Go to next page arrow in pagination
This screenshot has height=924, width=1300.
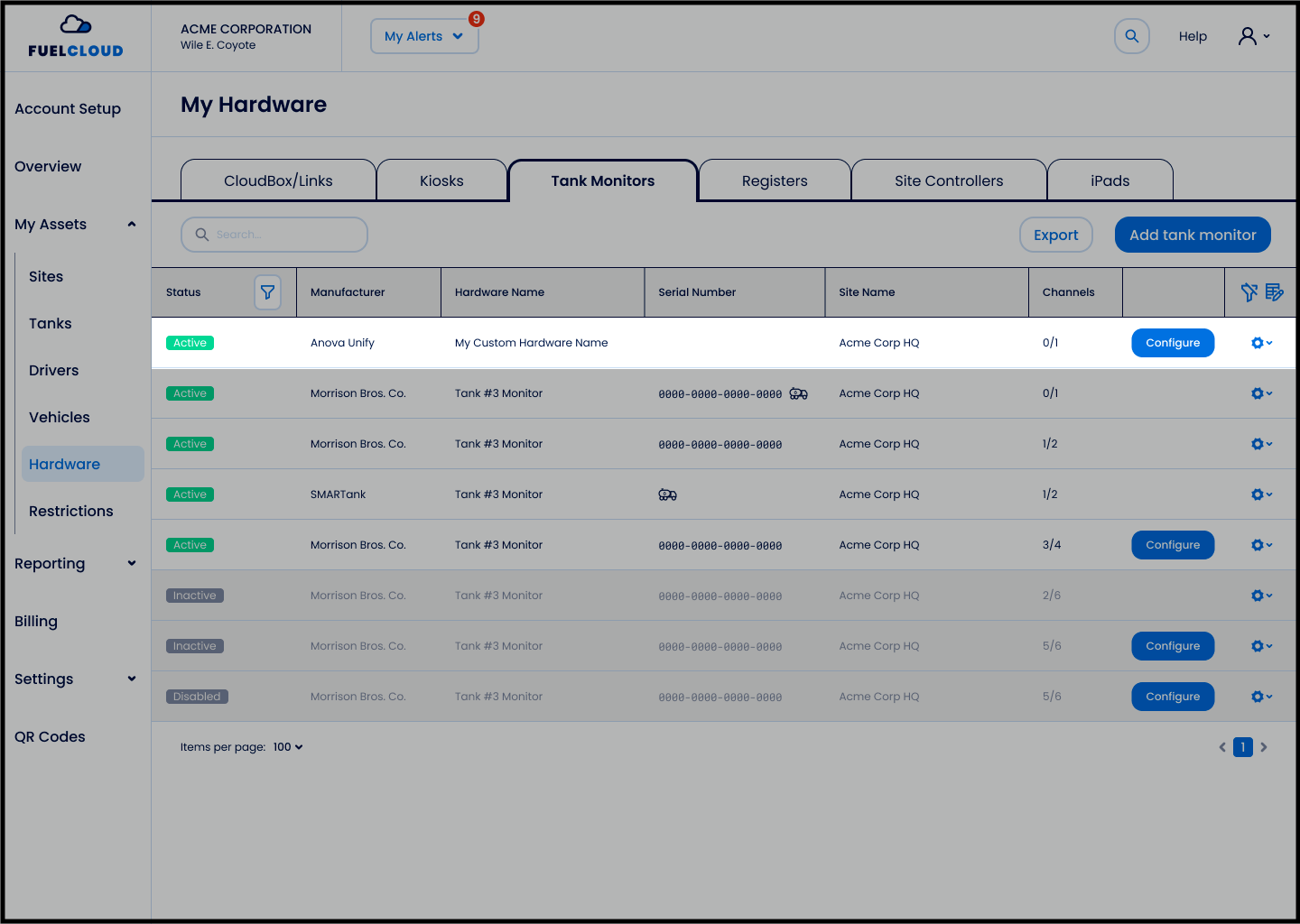[1264, 747]
